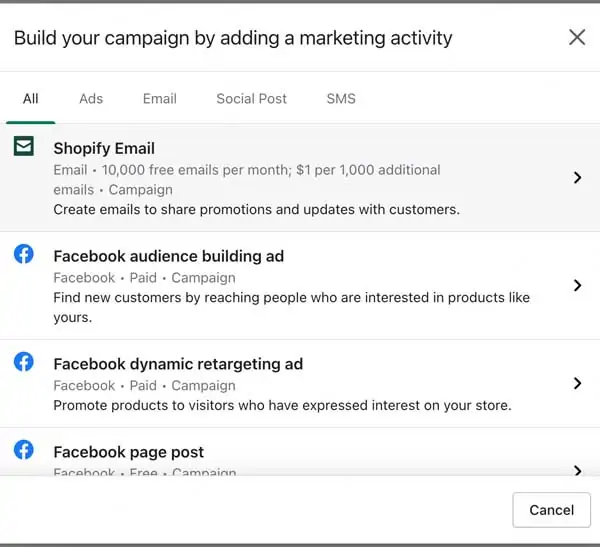Switch to the Ads tab
Screen dimensions: 600x547
91,99
